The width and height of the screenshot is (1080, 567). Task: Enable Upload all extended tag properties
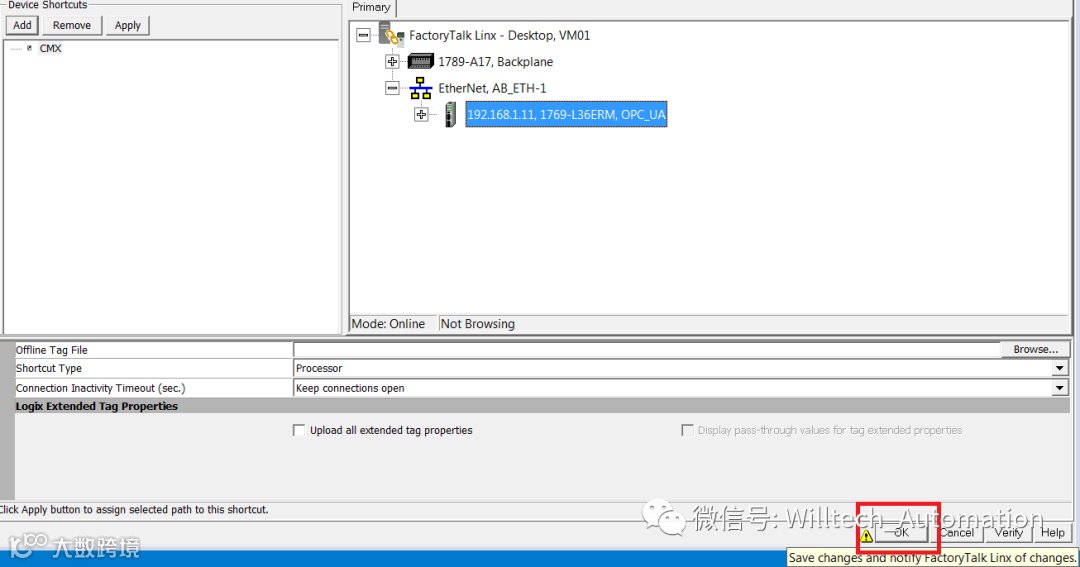(x=299, y=431)
